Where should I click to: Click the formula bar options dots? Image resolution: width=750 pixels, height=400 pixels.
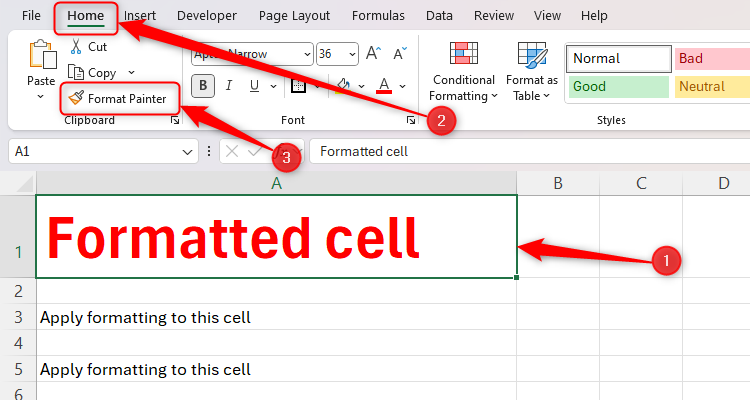pyautogui.click(x=209, y=152)
